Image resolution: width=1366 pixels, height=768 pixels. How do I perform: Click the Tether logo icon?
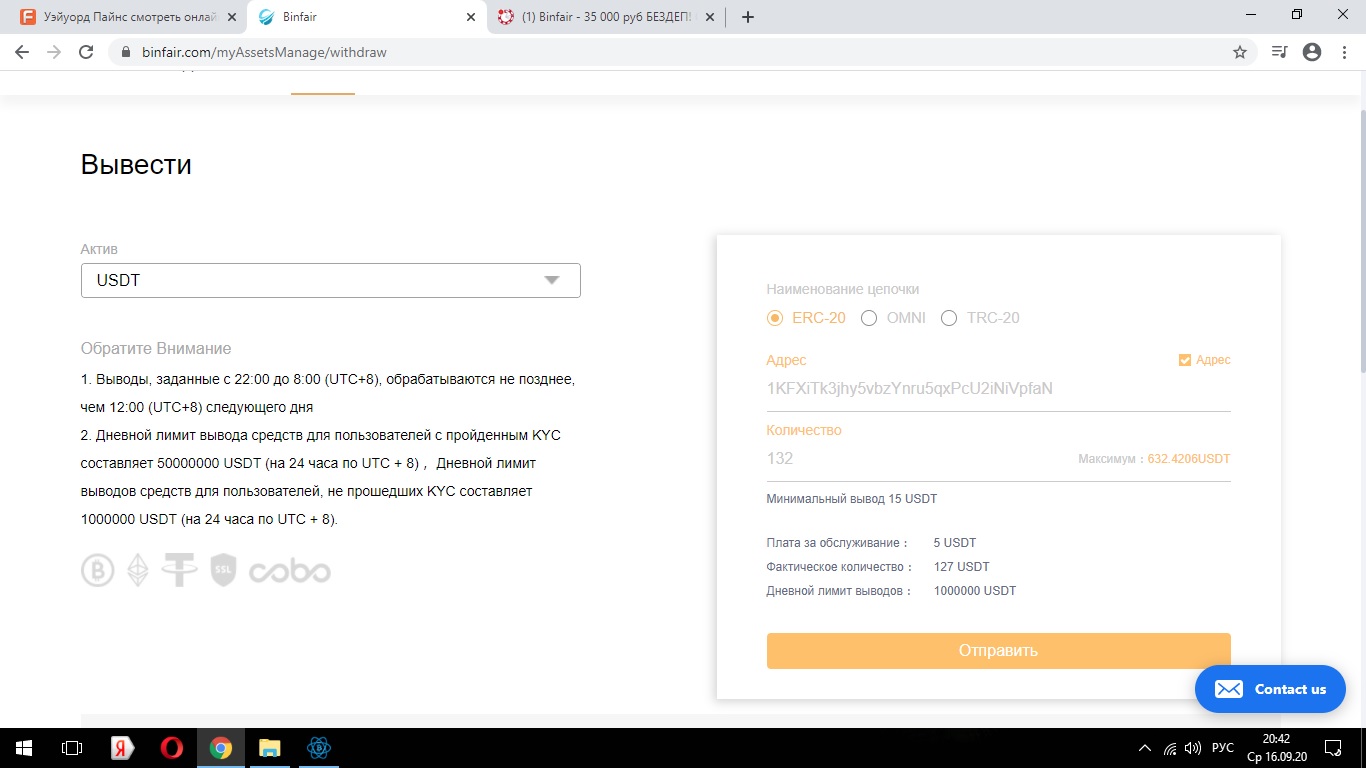pos(180,570)
